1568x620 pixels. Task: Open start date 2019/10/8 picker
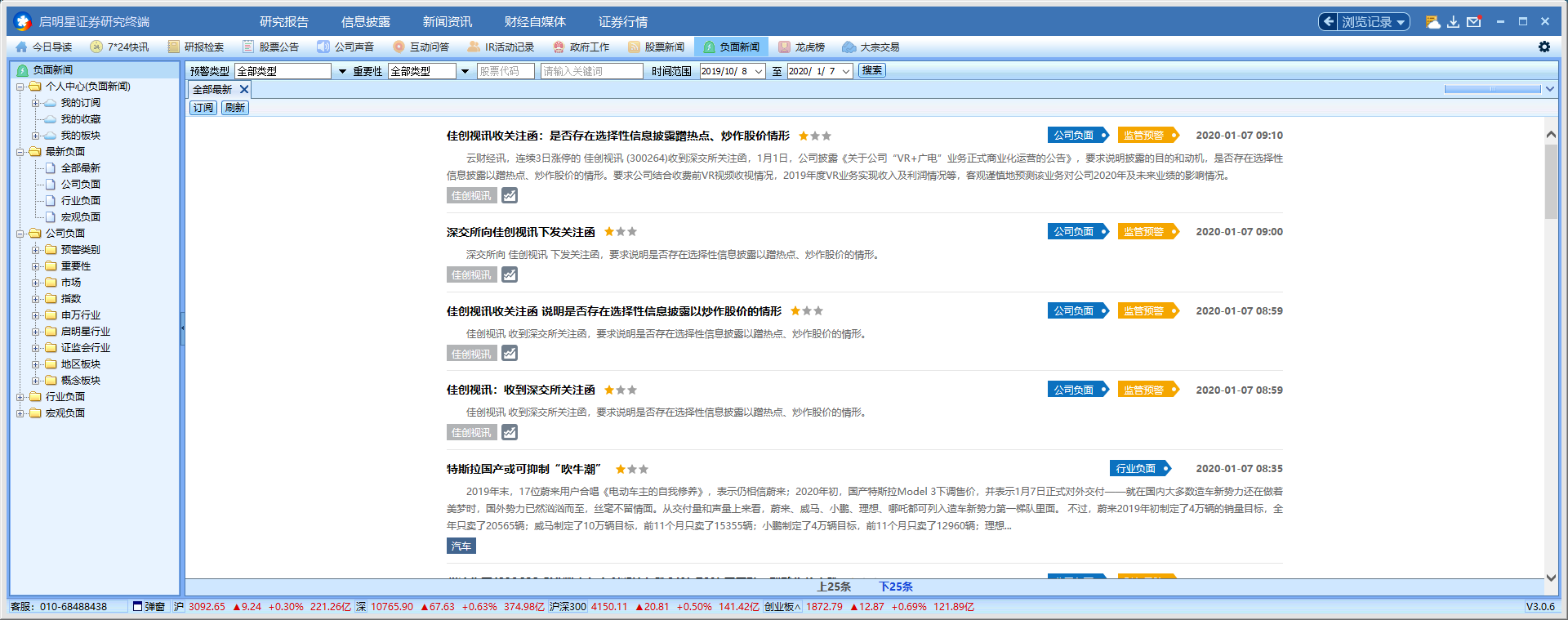(758, 71)
